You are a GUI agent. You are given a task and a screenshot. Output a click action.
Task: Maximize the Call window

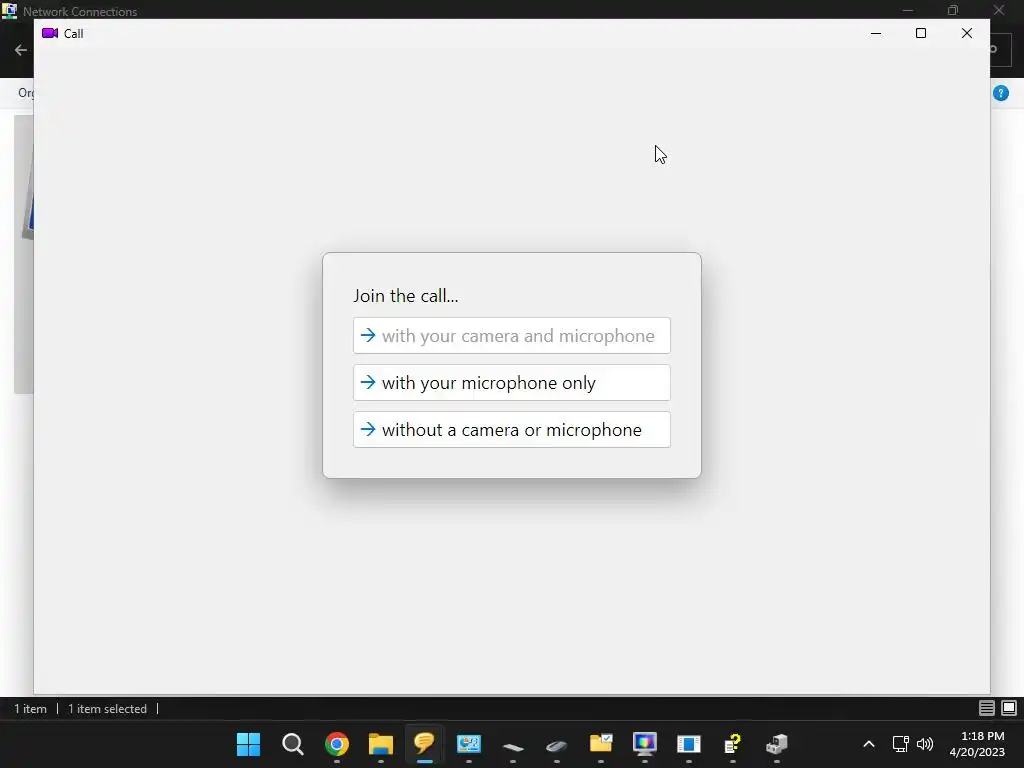point(921,33)
